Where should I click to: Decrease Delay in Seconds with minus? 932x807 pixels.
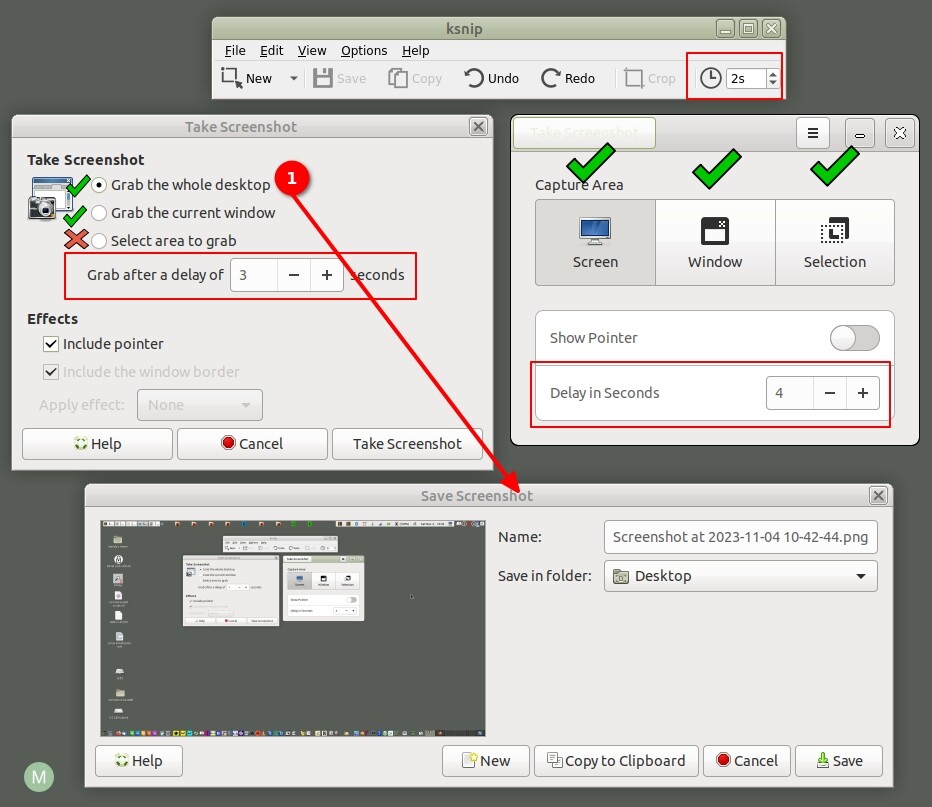830,393
